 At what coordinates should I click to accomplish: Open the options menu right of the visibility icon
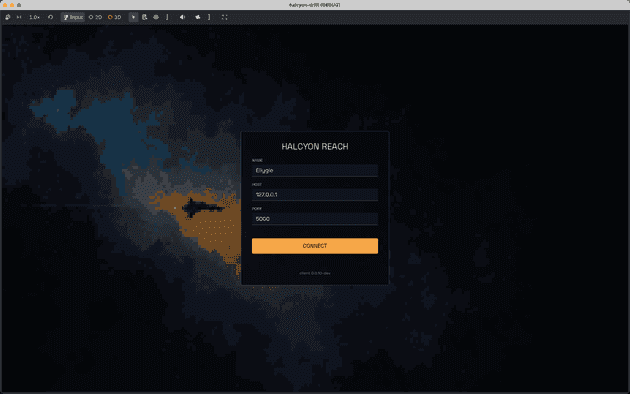[x=167, y=17]
